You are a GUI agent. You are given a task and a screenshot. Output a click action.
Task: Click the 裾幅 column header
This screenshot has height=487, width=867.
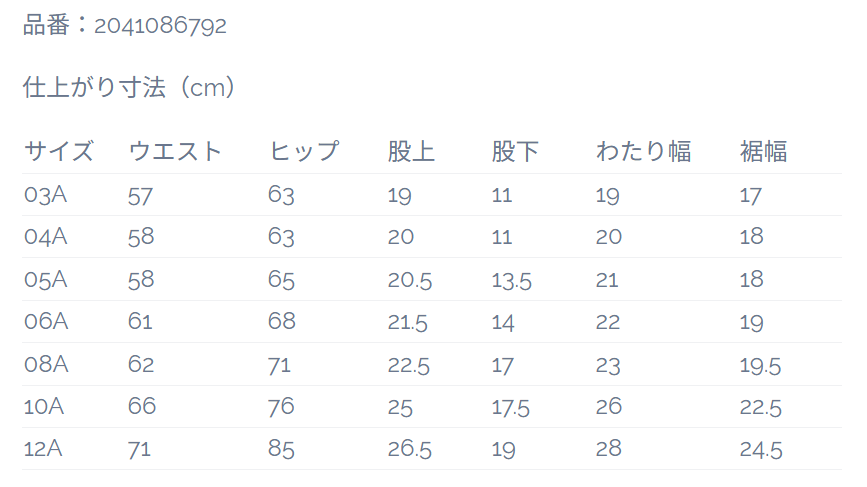click(x=763, y=151)
